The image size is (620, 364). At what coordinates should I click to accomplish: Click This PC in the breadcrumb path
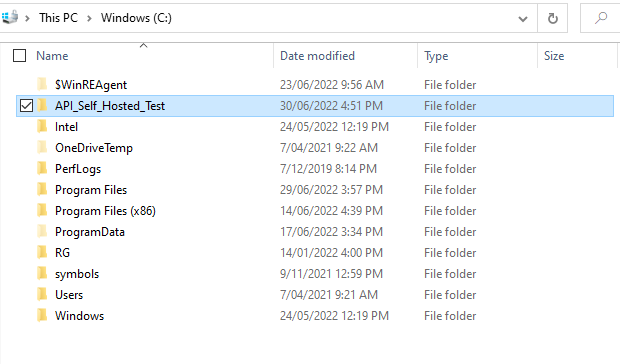pyautogui.click(x=59, y=18)
